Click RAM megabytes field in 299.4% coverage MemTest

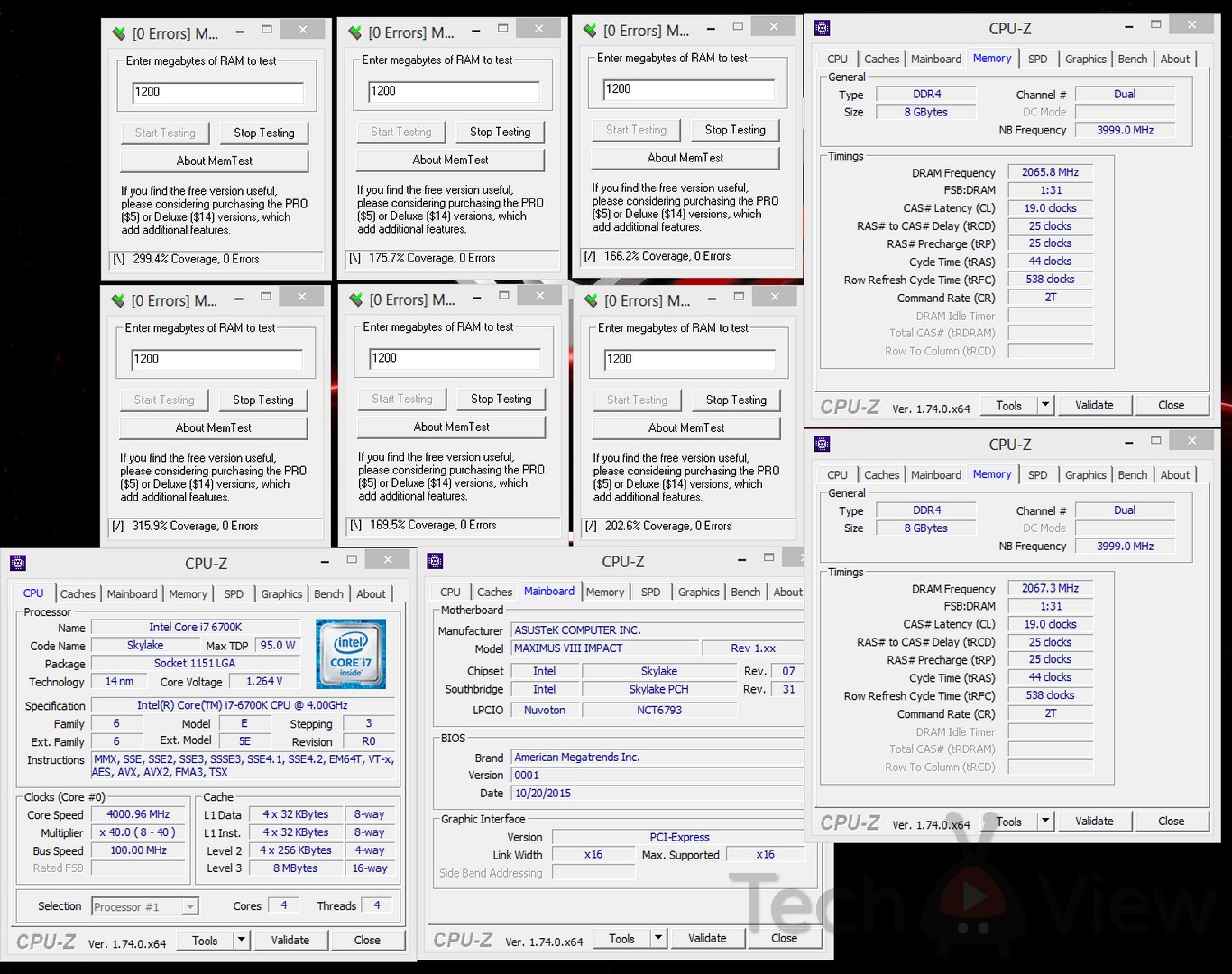point(217,92)
